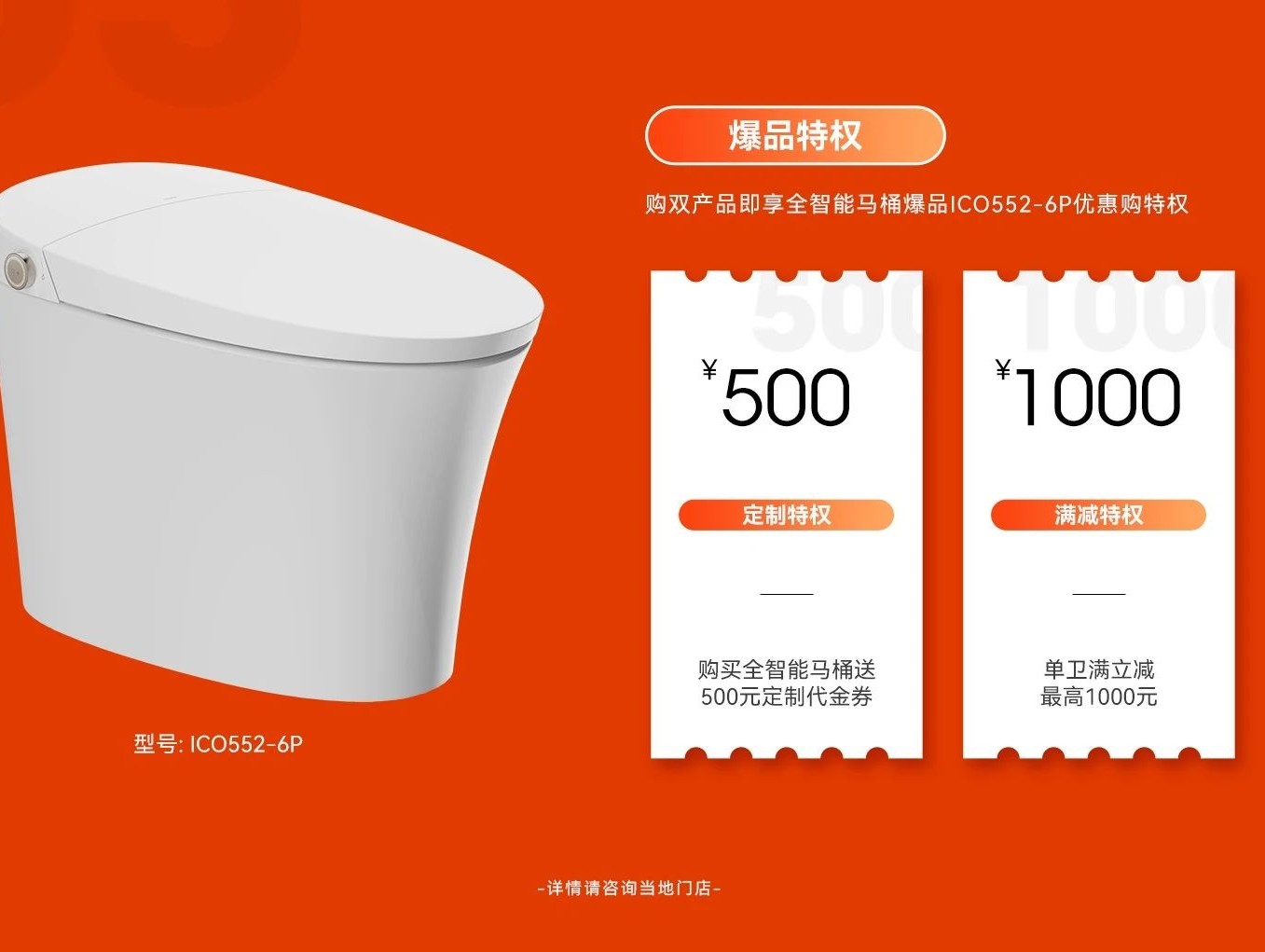Click the faded 500 watermark on the coupon
Image resolution: width=1265 pixels, height=952 pixels.
(x=836, y=310)
